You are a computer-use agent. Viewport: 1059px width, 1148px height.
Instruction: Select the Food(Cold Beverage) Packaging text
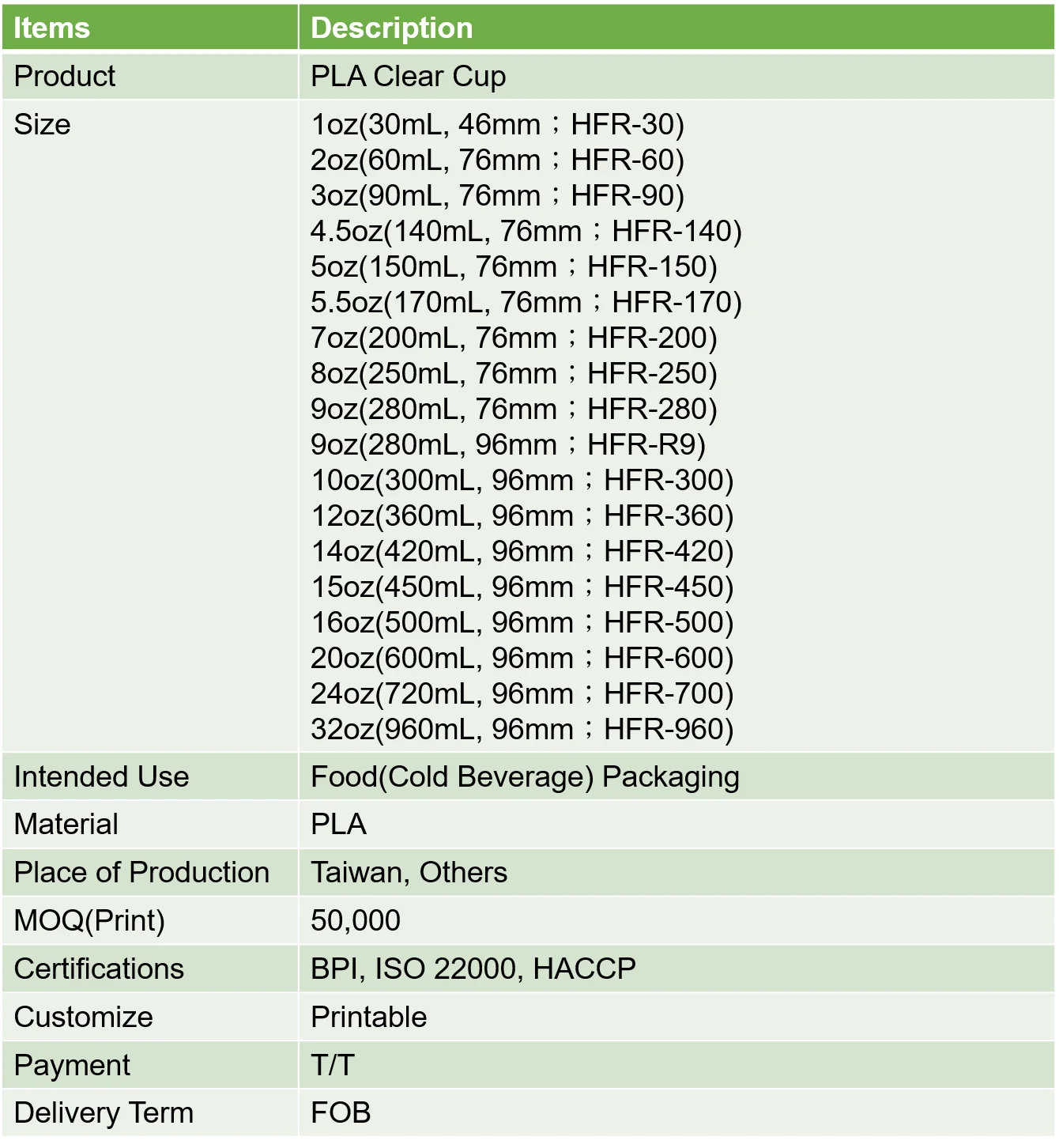525,777
